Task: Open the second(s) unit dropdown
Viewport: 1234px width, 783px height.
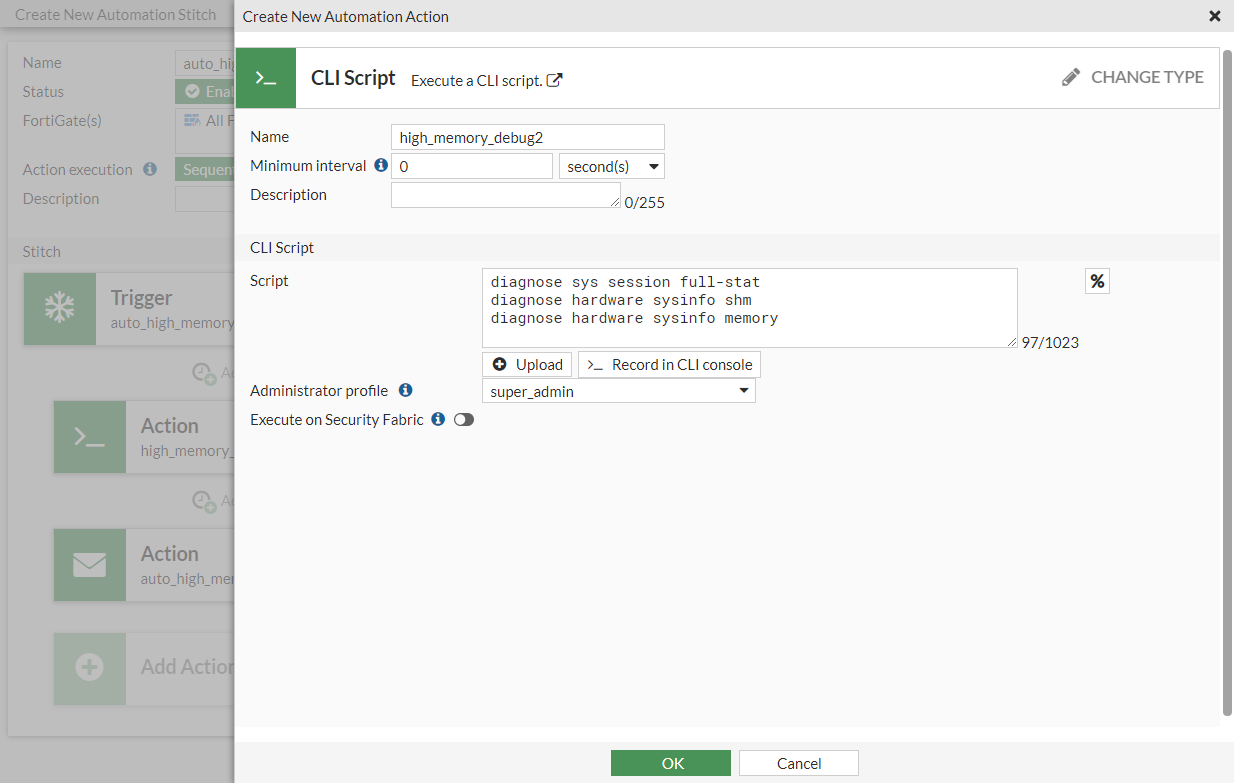Action: (x=611, y=166)
